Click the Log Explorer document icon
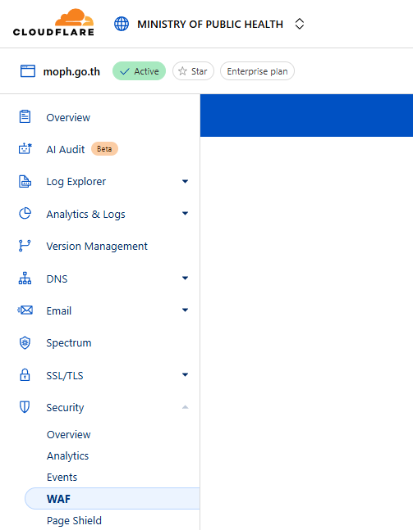The height and width of the screenshot is (530, 413). point(25,182)
